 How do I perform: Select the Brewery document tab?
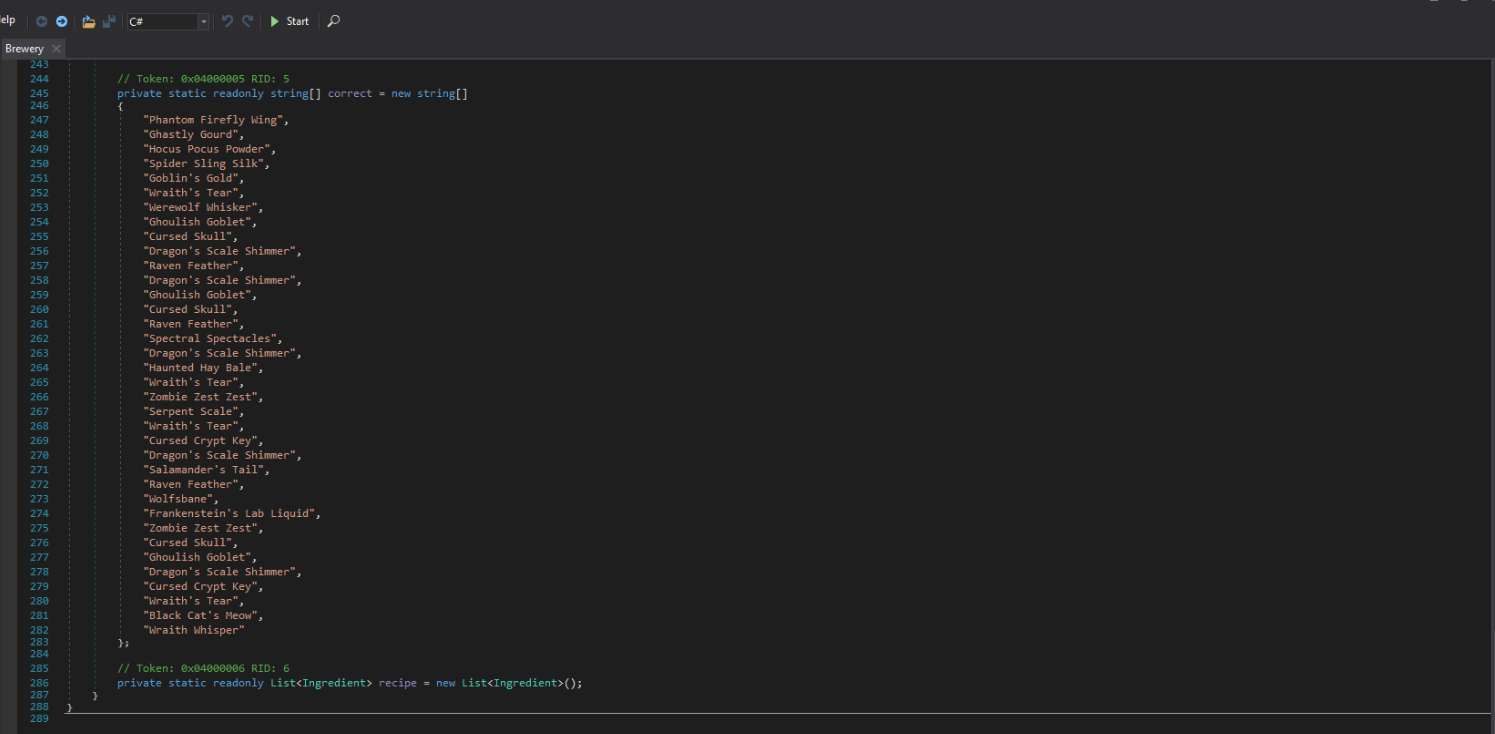click(x=24, y=49)
